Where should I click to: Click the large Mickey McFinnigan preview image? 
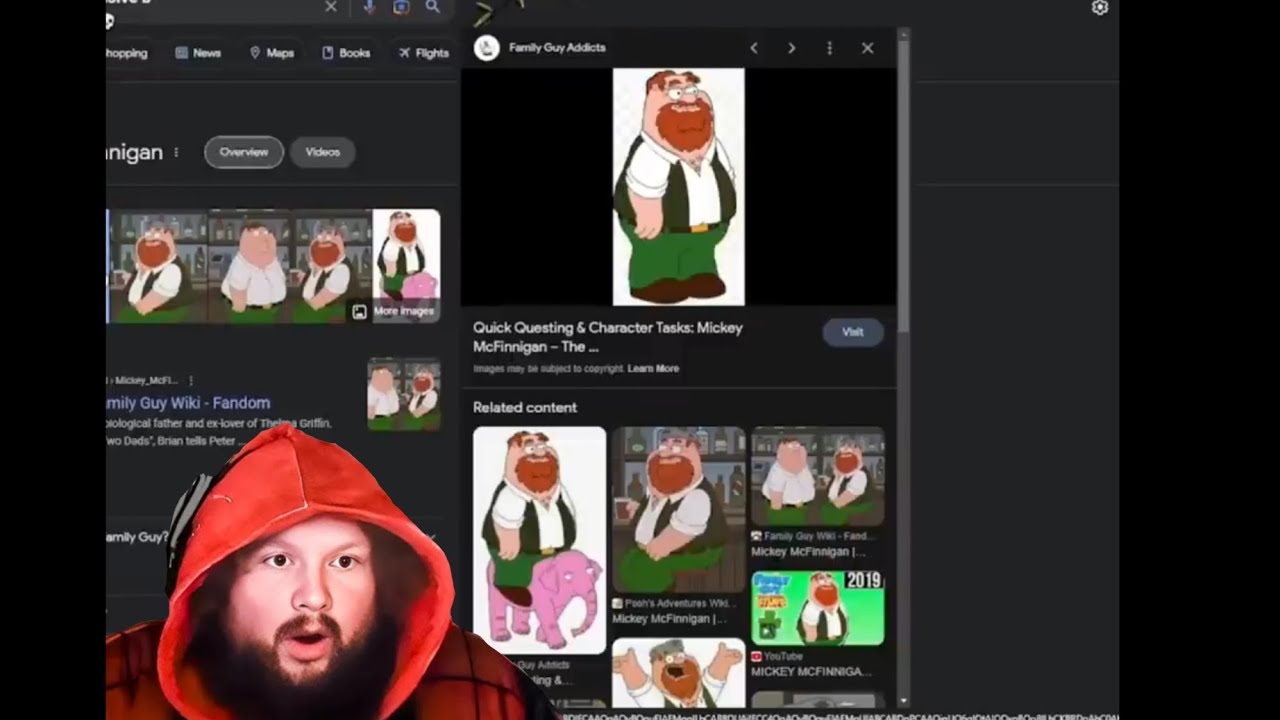tap(678, 186)
